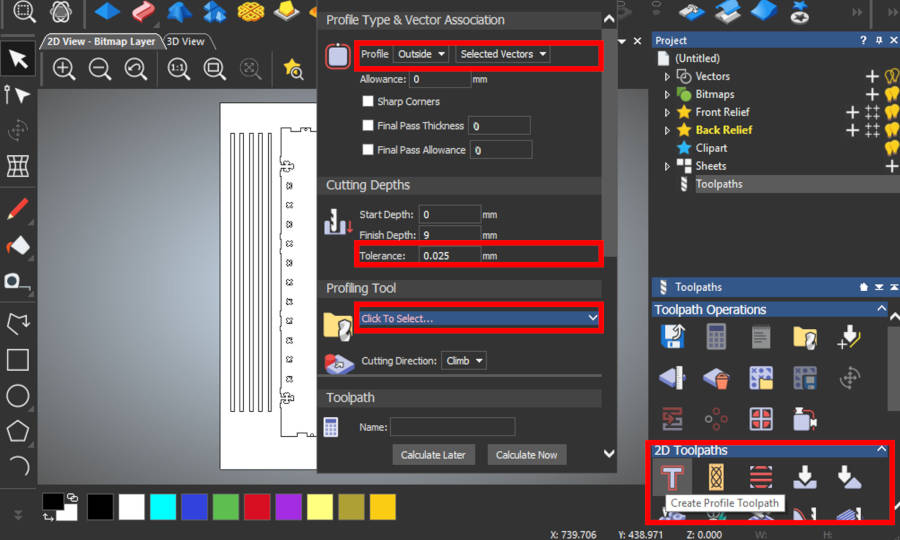This screenshot has height=540, width=900.
Task: Toggle Bitmaps visibility lightbulb
Action: click(892, 94)
